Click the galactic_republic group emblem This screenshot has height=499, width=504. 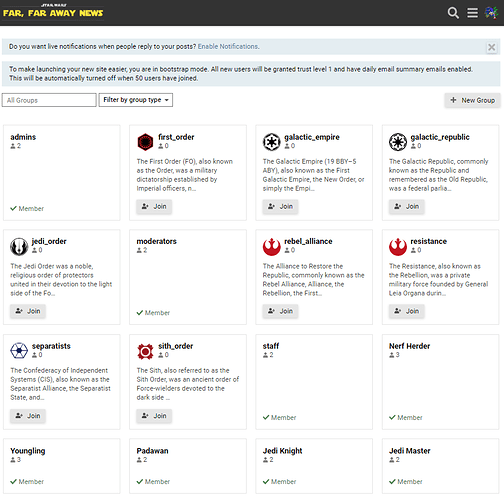[398, 142]
